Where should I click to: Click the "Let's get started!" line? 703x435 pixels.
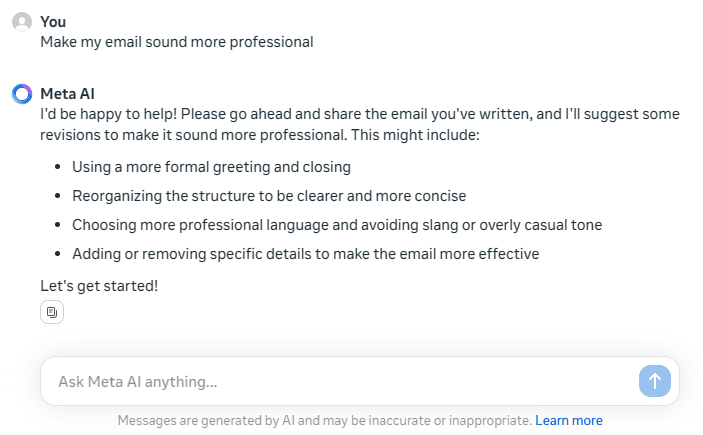[x=99, y=286]
